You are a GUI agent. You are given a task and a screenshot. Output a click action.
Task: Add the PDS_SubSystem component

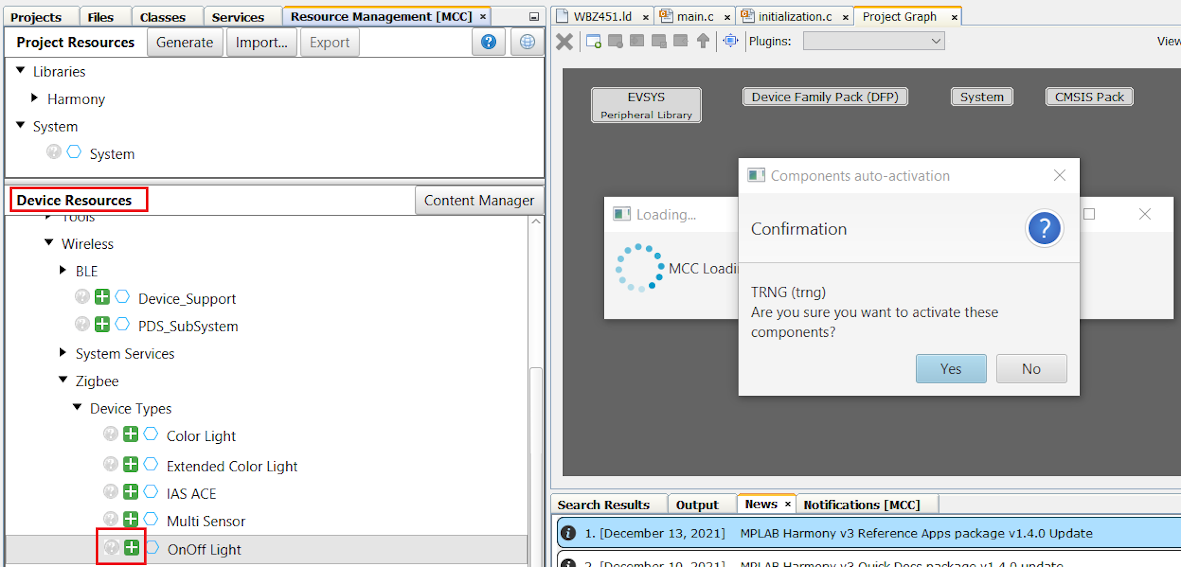coord(102,325)
